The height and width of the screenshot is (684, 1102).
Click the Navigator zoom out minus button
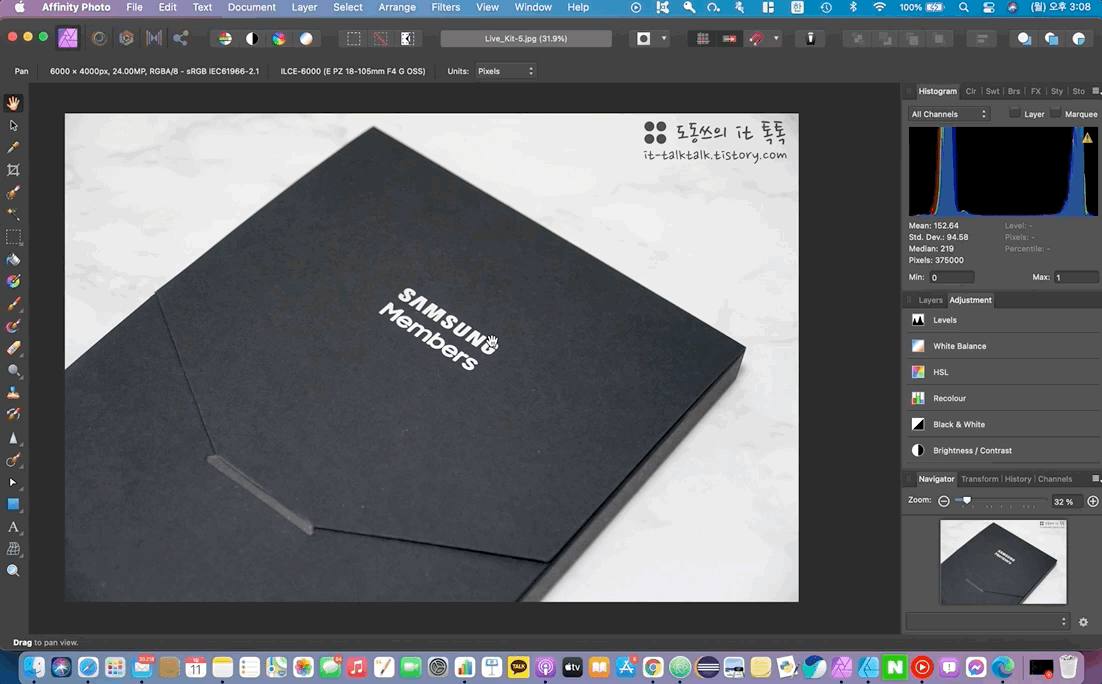pyautogui.click(x=944, y=501)
